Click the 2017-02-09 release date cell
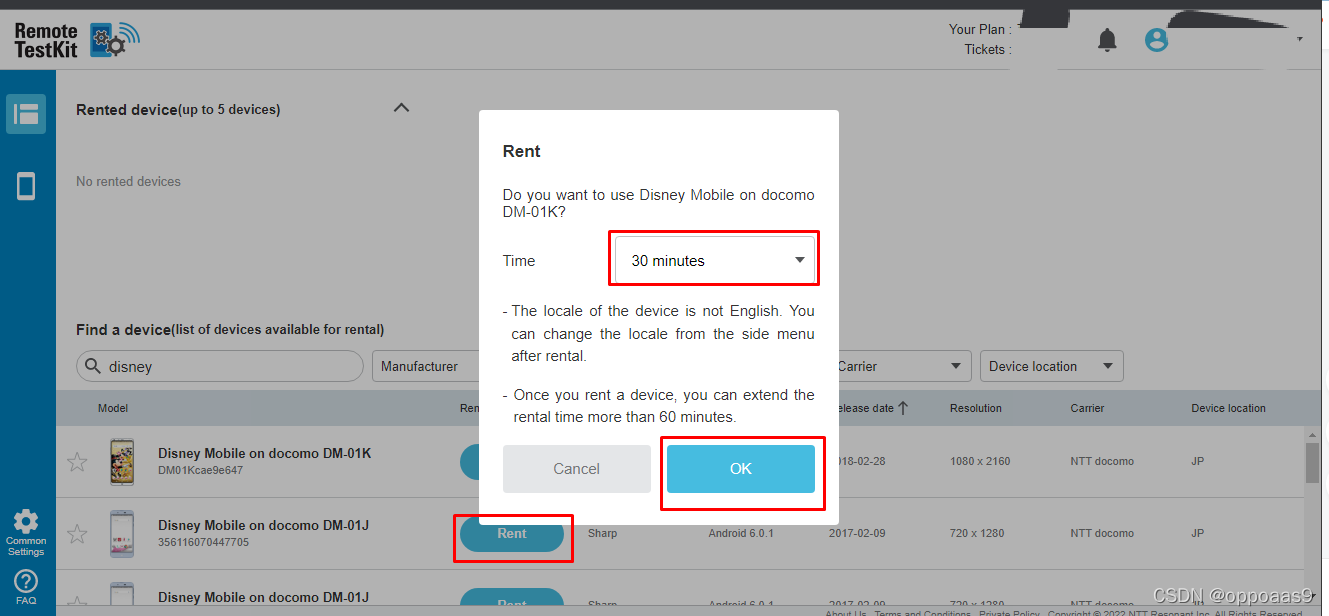The height and width of the screenshot is (616, 1329). pyautogui.click(x=857, y=534)
